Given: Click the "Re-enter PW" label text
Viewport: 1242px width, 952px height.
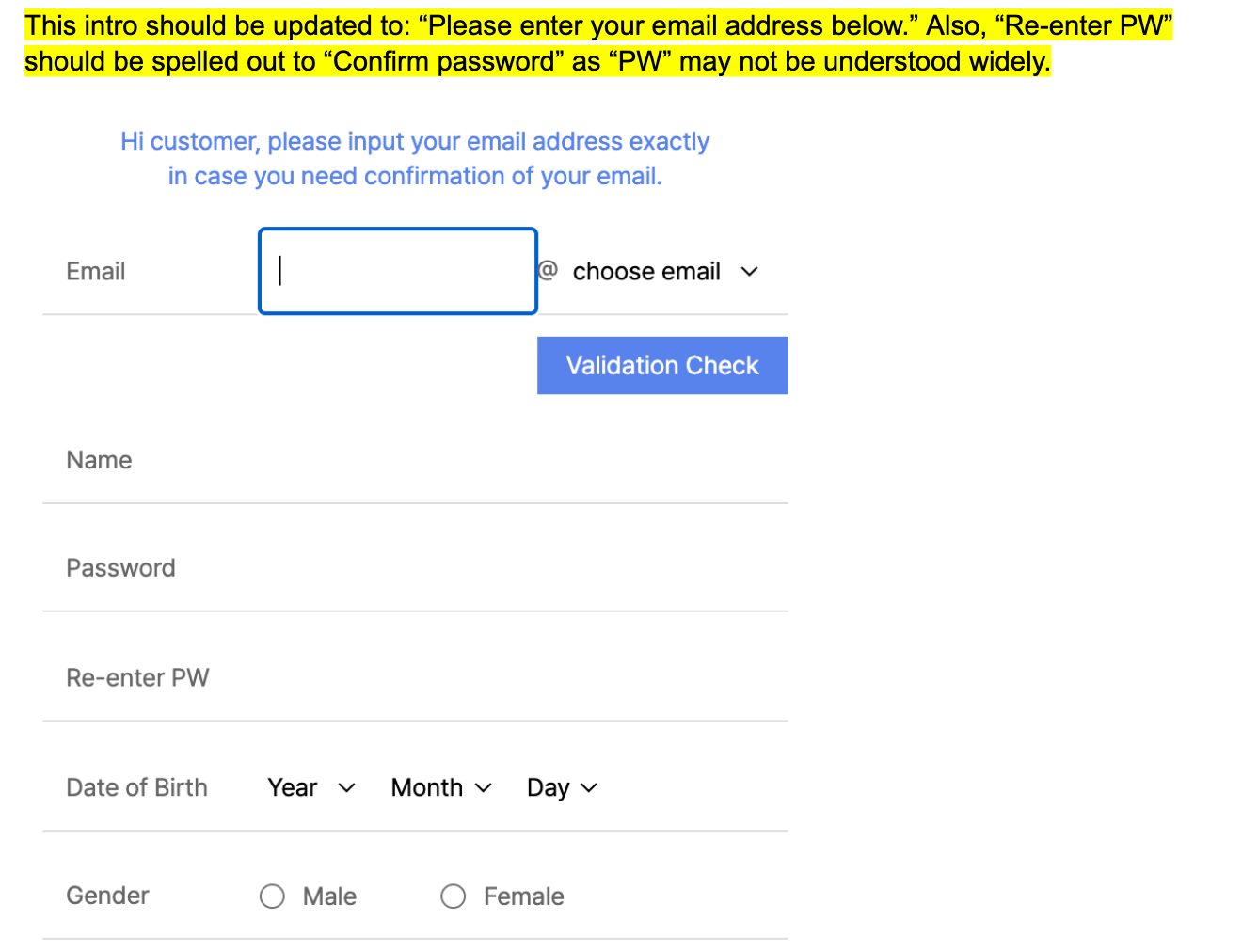Looking at the screenshot, I should [x=137, y=678].
